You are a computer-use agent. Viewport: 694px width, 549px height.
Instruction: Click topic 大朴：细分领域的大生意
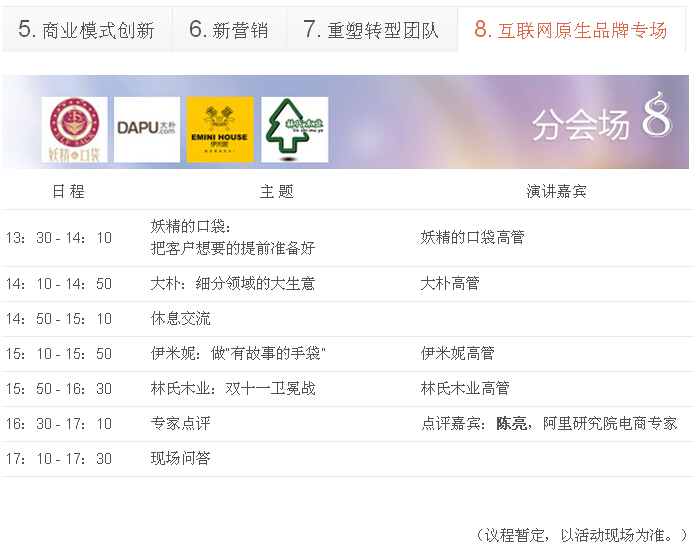233,283
